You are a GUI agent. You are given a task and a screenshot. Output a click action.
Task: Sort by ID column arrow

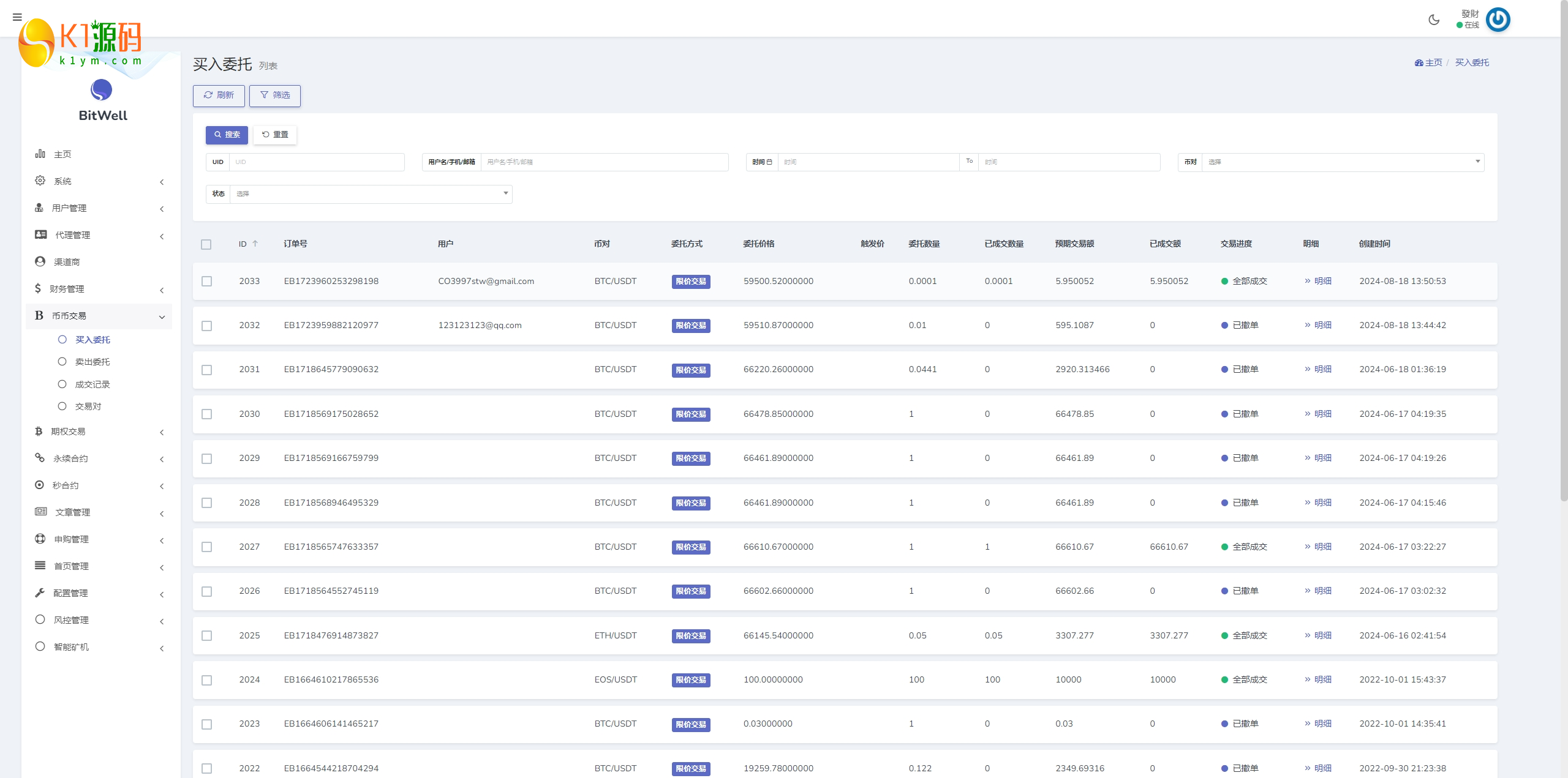tap(255, 244)
